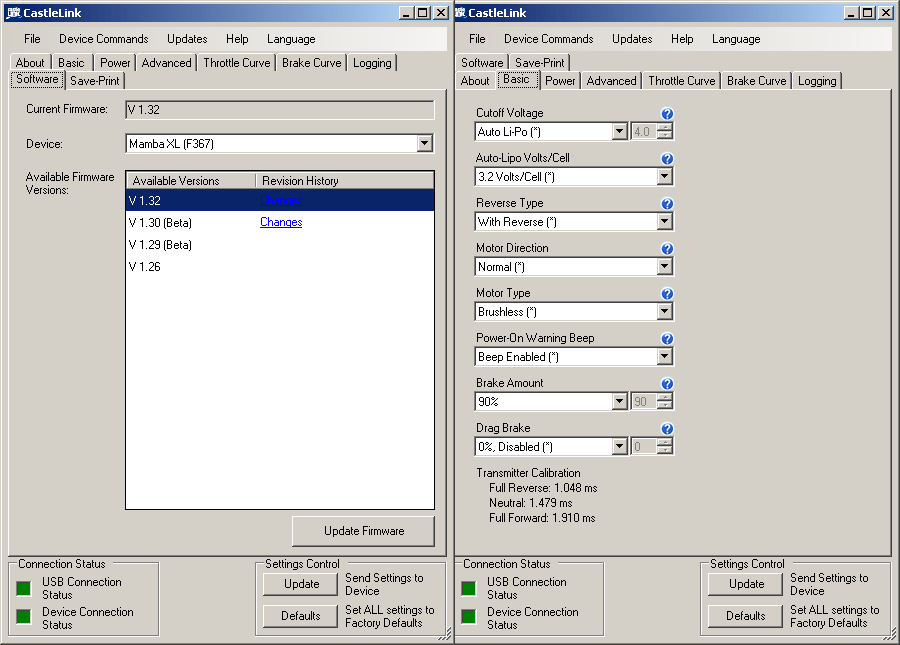Expand the Power-On Warning Beep dropdown
This screenshot has height=645, width=900.
click(x=664, y=356)
